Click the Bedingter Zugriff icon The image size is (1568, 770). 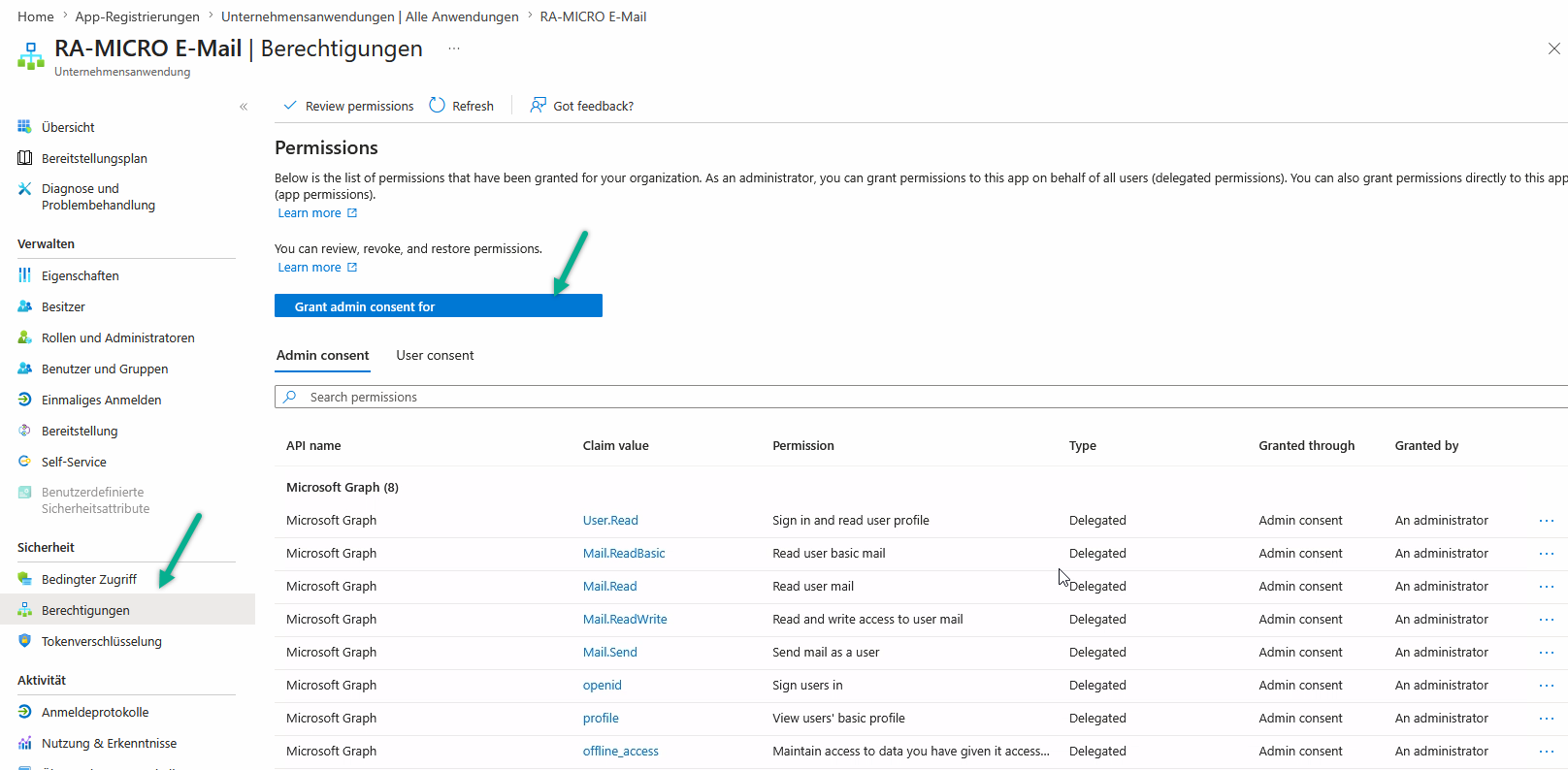coord(24,579)
